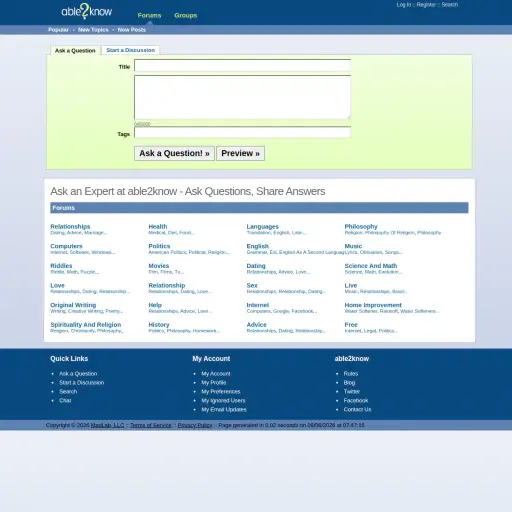512x512 pixels.
Task: Focus the Tags input field
Action: click(242, 132)
